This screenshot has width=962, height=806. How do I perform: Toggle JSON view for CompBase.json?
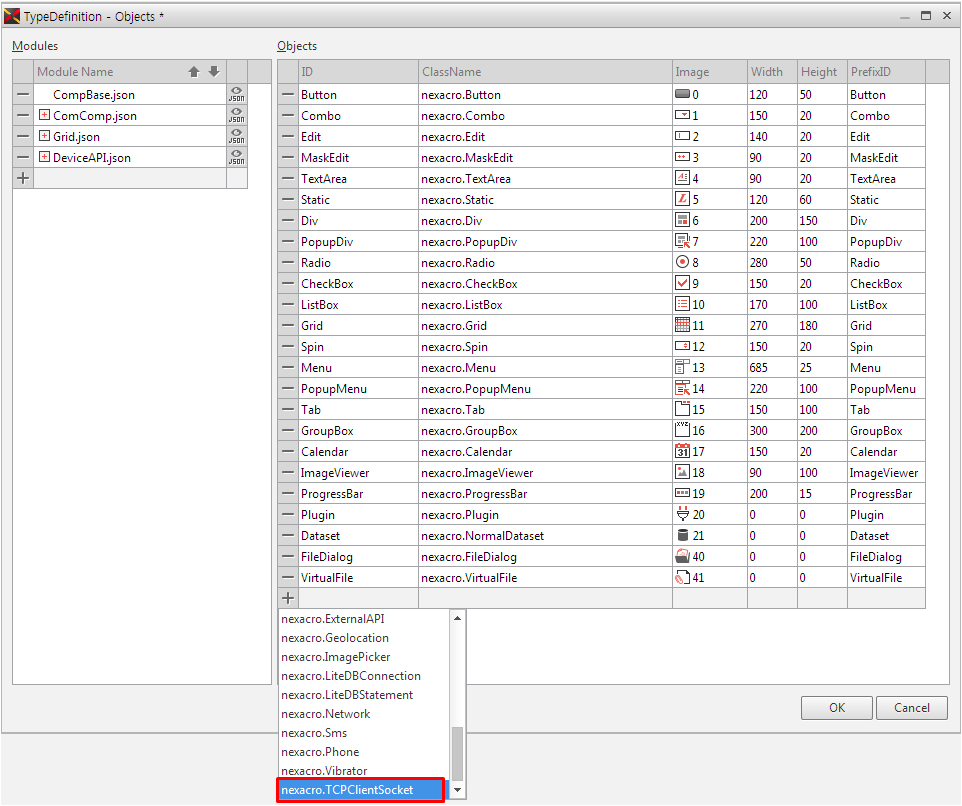(x=236, y=95)
